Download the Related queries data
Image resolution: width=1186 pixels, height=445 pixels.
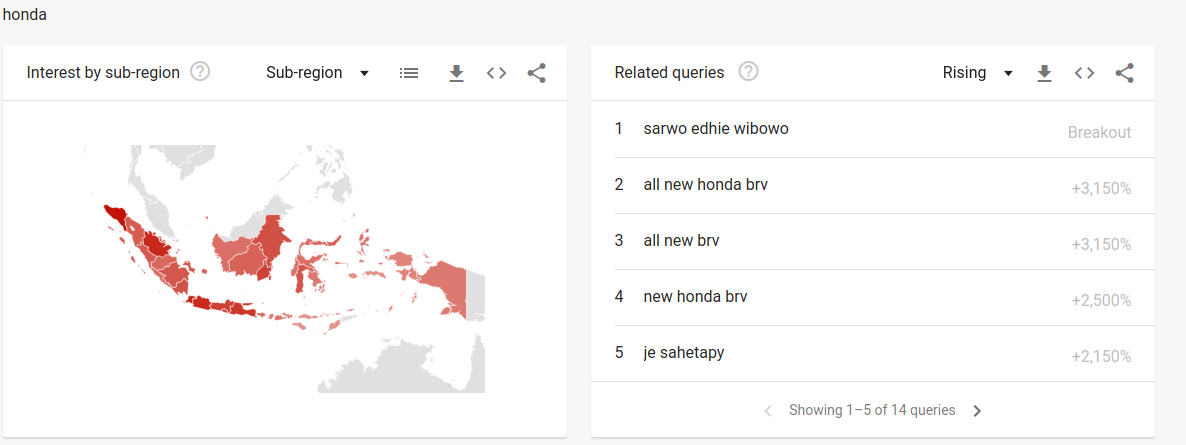click(x=1044, y=73)
